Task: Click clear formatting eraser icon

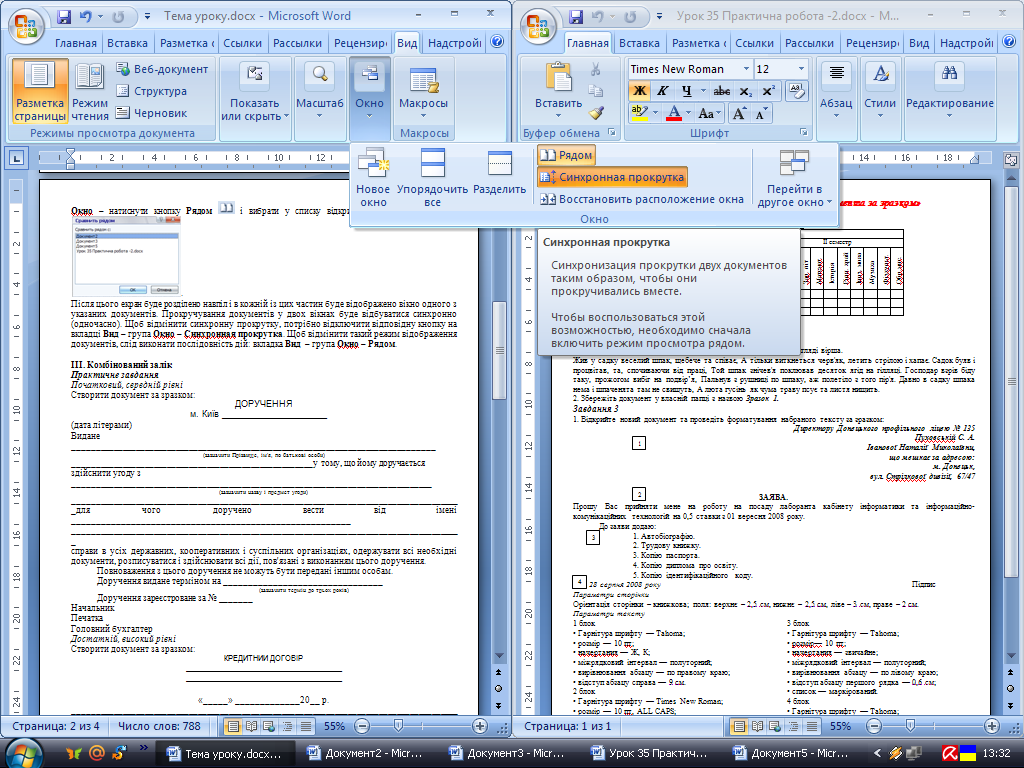Action: 797,91
